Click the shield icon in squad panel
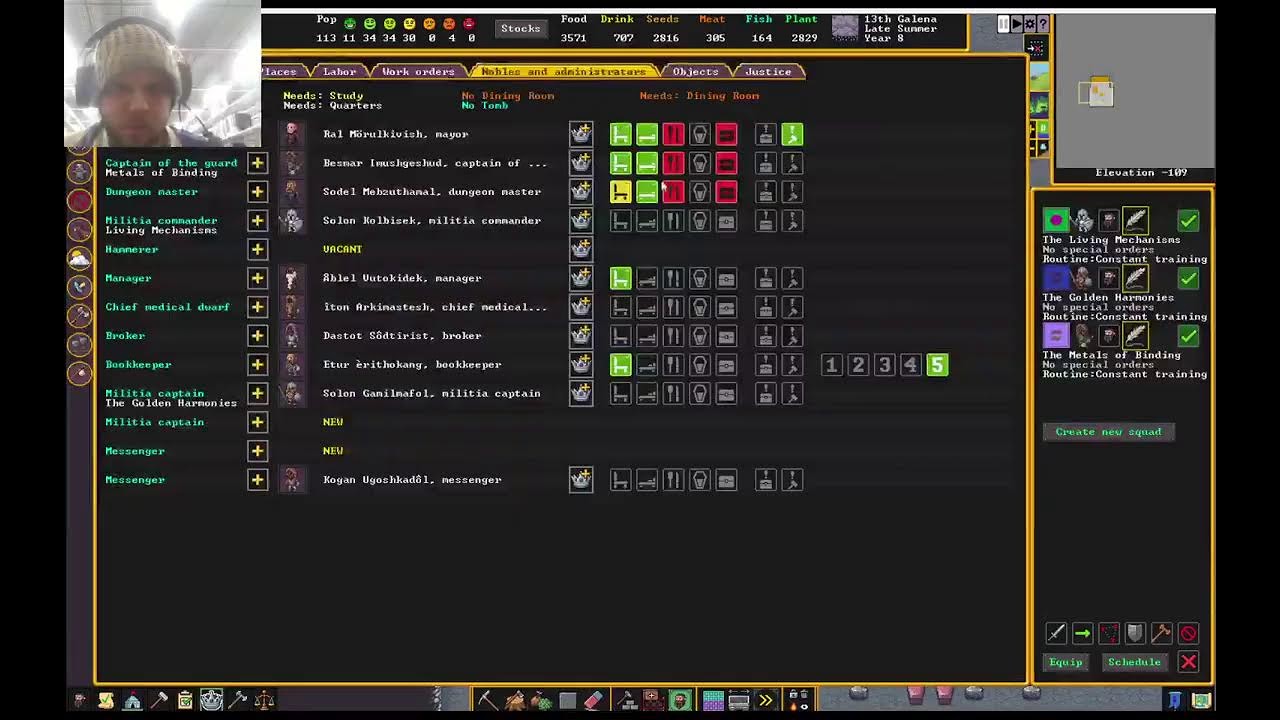 [1135, 633]
